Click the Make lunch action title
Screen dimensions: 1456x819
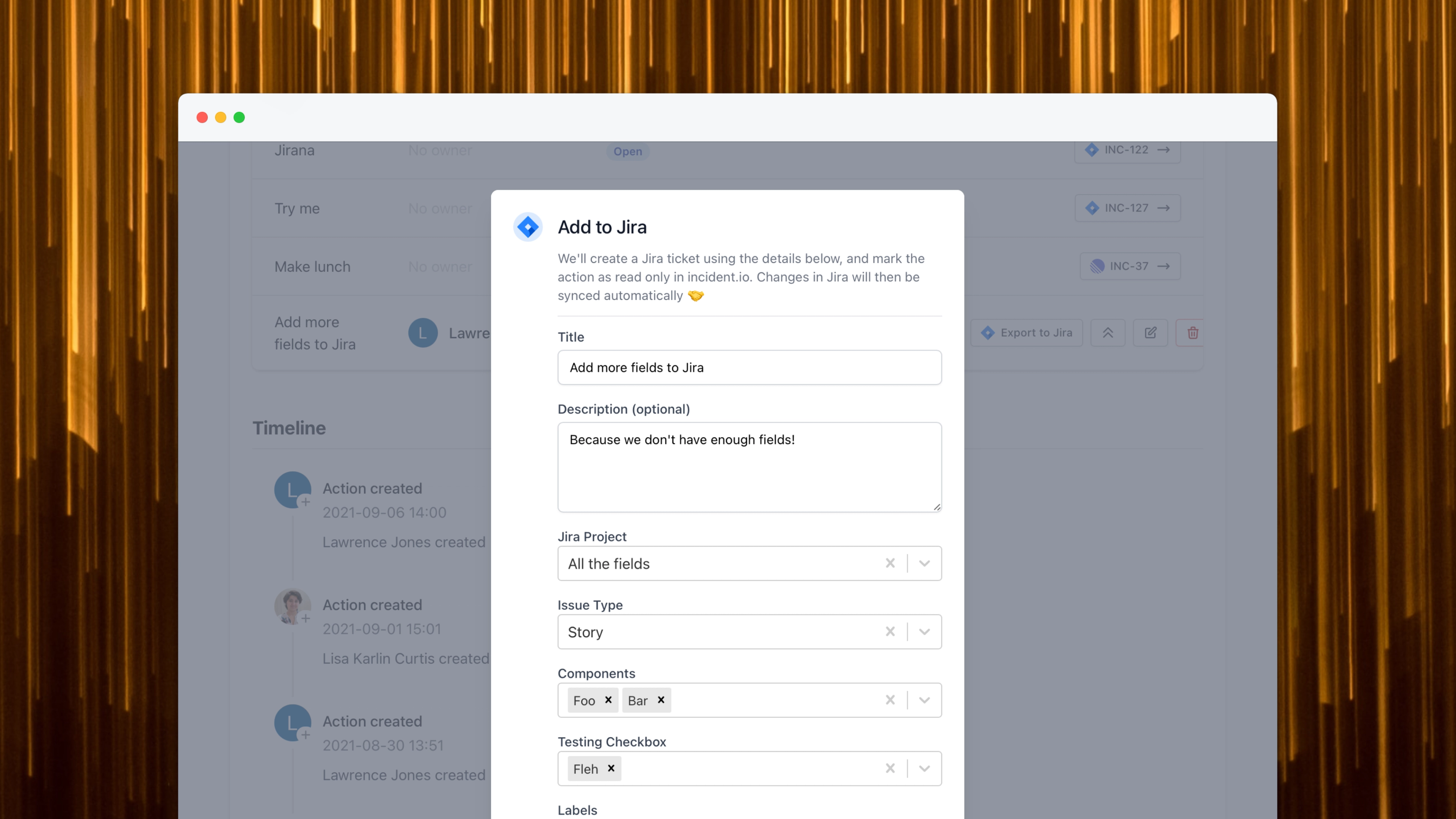point(312,267)
